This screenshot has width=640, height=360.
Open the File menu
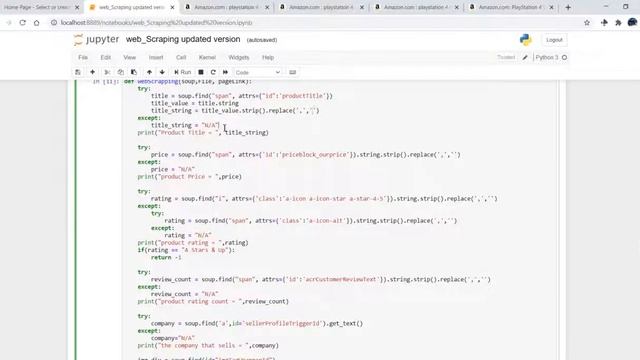pos(83,58)
